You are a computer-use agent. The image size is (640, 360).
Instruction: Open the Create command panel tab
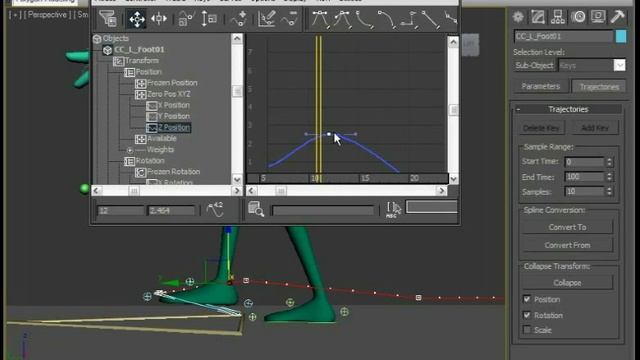coord(518,17)
